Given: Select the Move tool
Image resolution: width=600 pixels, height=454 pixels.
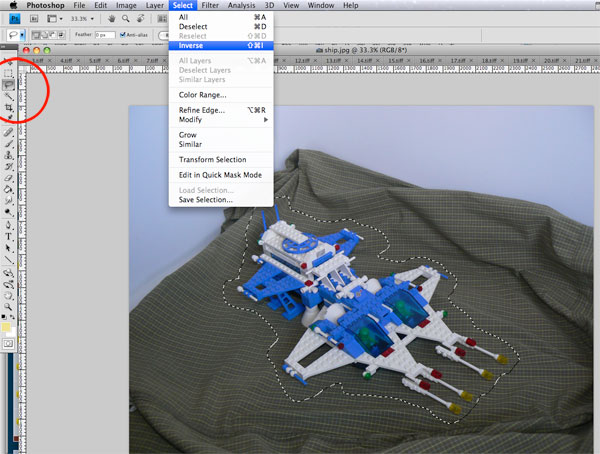Looking at the screenshot, I should 9,62.
